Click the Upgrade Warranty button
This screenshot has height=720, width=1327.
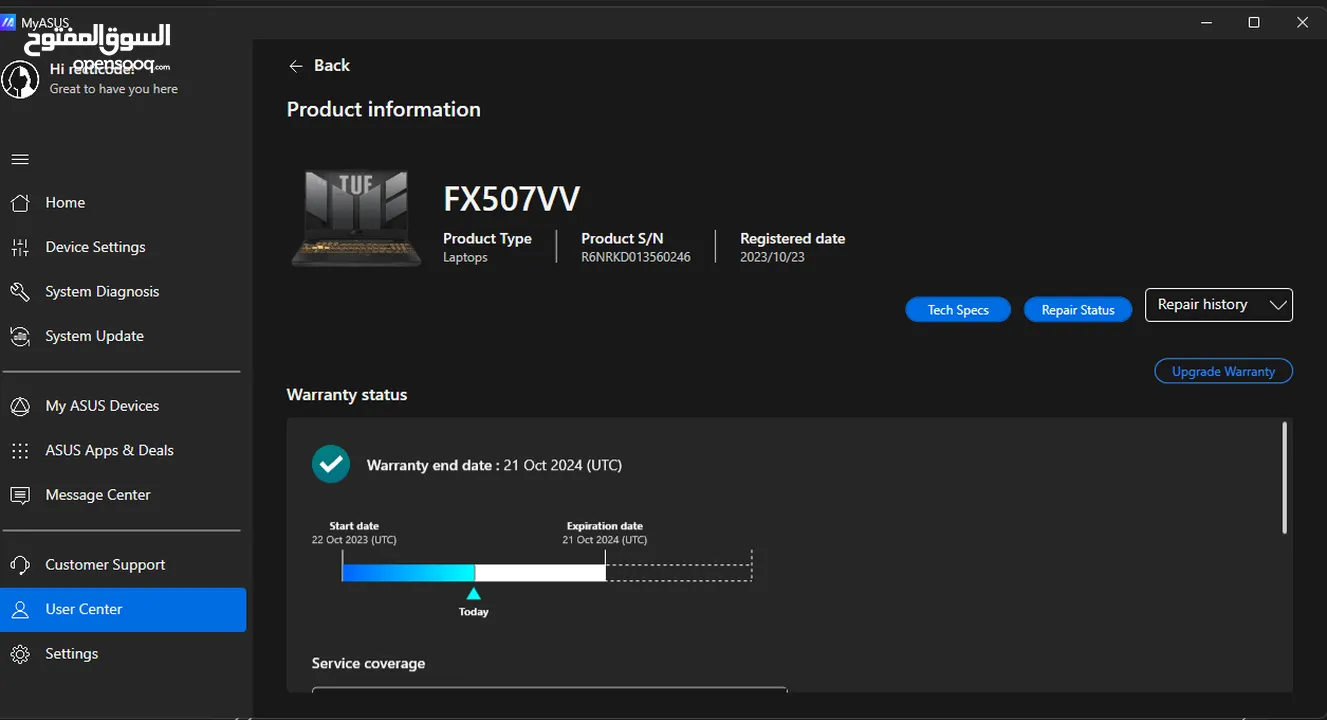[1223, 371]
